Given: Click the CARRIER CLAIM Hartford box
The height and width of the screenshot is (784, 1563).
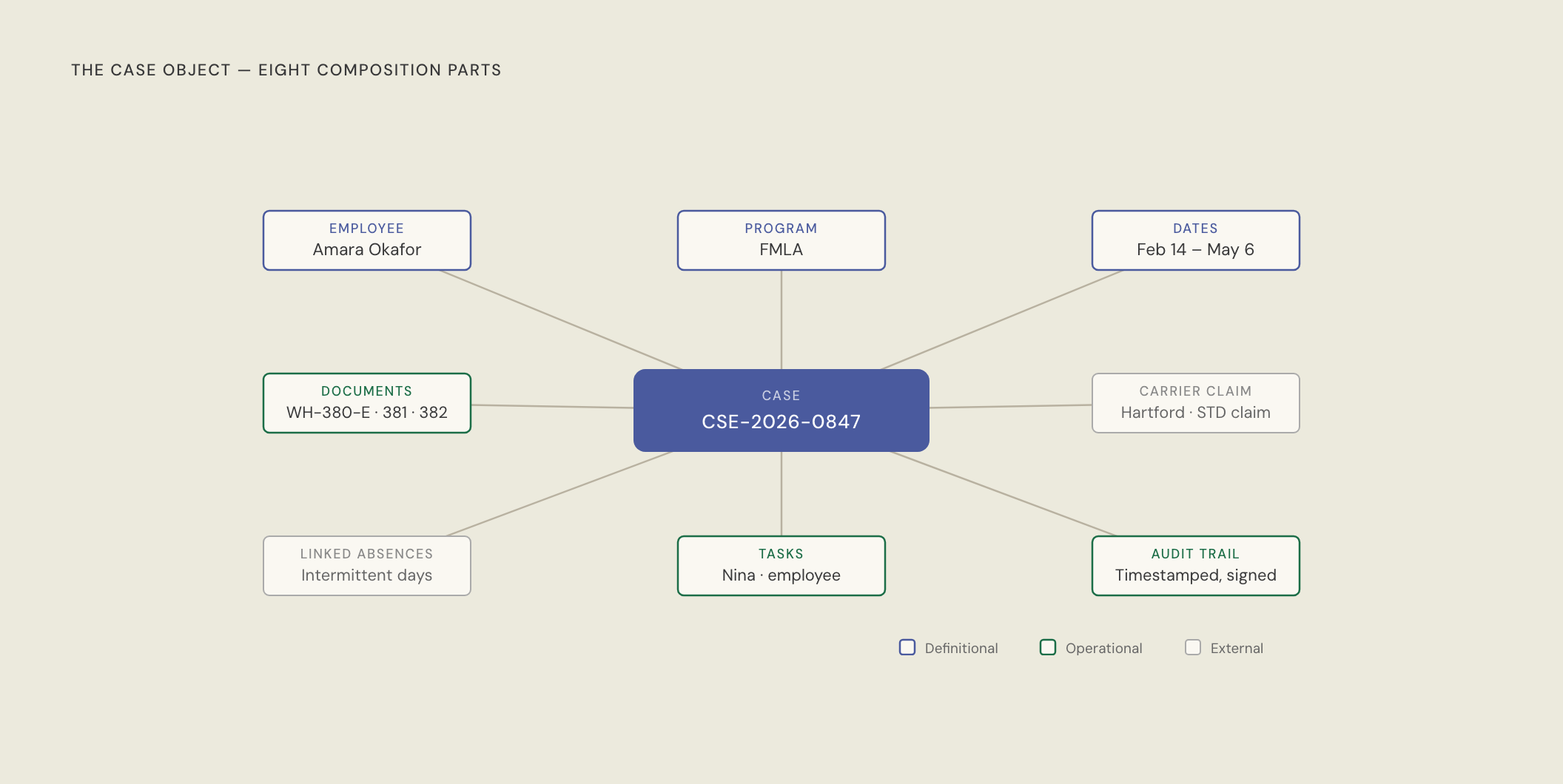Looking at the screenshot, I should point(1195,403).
